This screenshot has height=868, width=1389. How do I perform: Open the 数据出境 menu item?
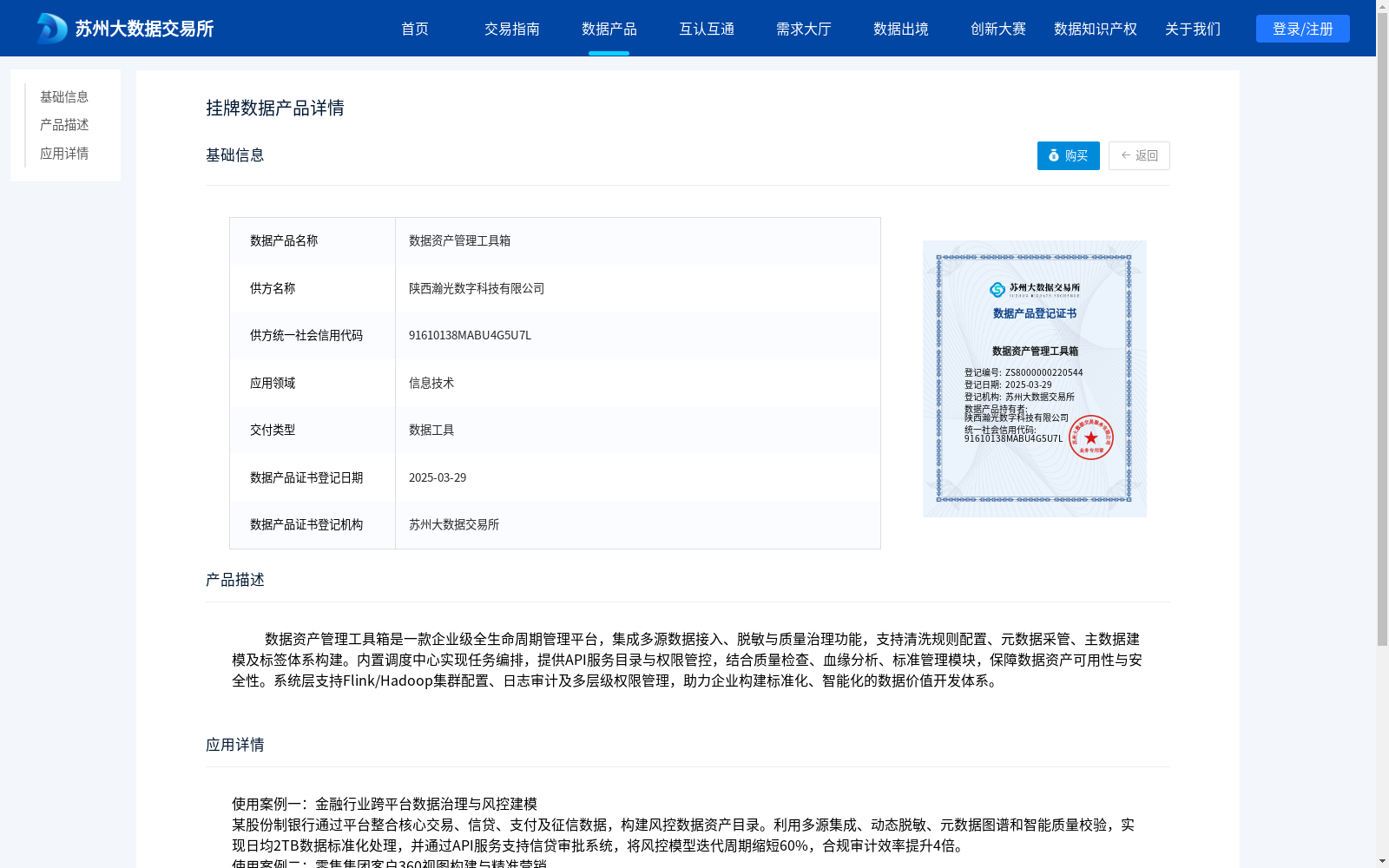click(901, 29)
